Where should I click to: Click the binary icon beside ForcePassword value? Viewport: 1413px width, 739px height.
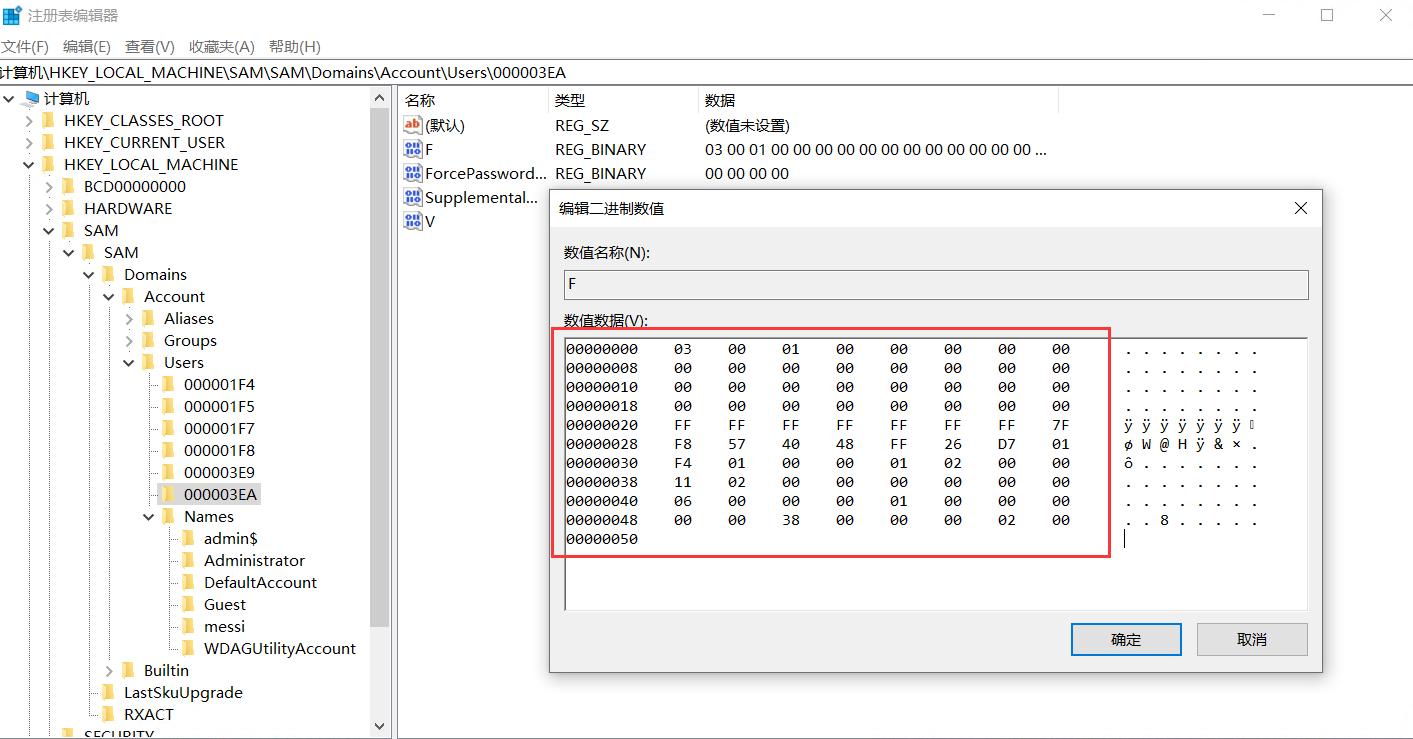coord(411,172)
